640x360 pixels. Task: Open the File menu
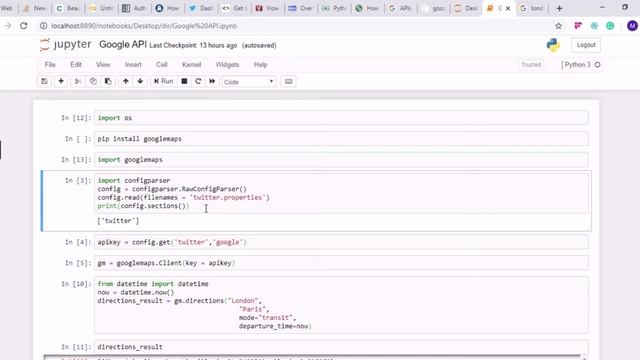click(50, 64)
